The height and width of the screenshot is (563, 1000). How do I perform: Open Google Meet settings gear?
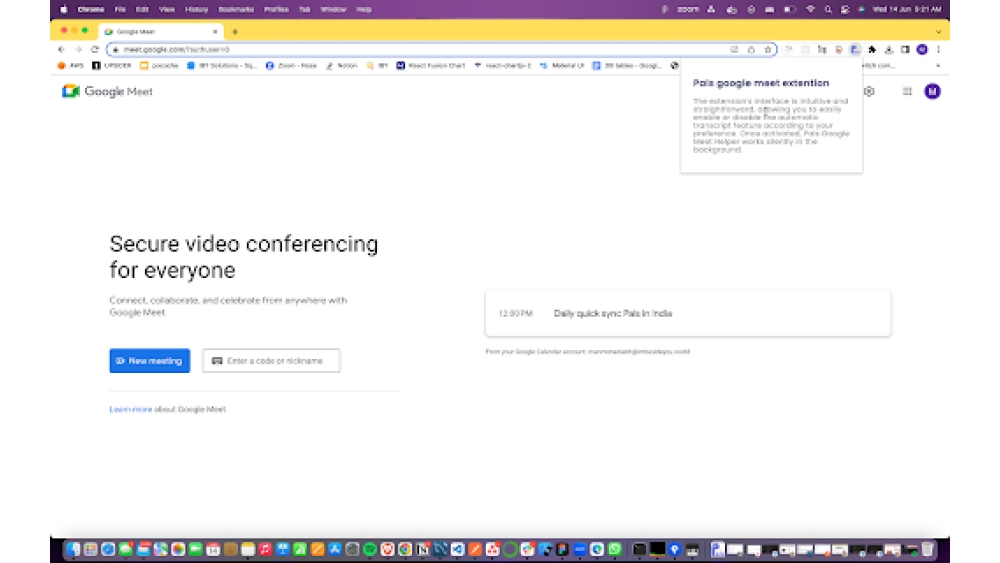pos(869,91)
